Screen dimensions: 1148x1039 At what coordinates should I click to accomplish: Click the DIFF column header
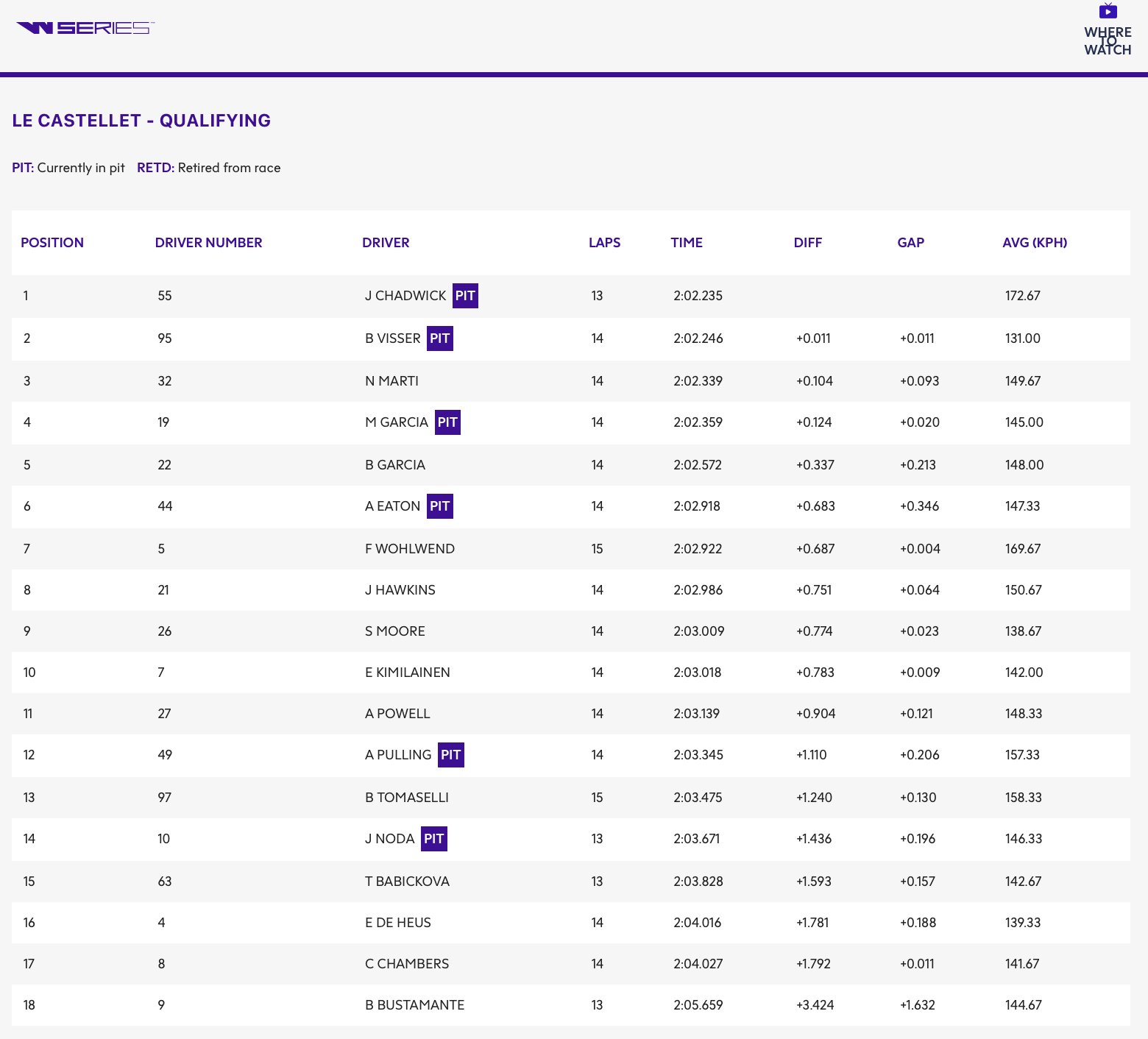(x=807, y=243)
